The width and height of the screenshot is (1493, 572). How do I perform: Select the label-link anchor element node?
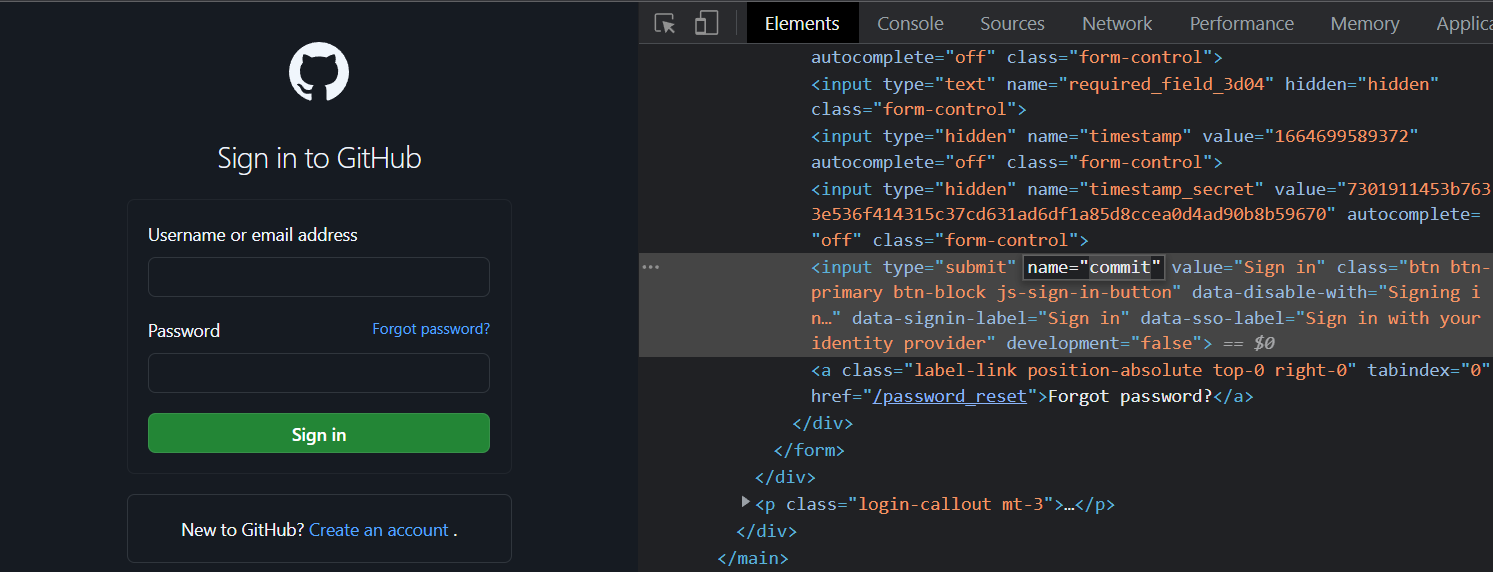coord(1151,383)
